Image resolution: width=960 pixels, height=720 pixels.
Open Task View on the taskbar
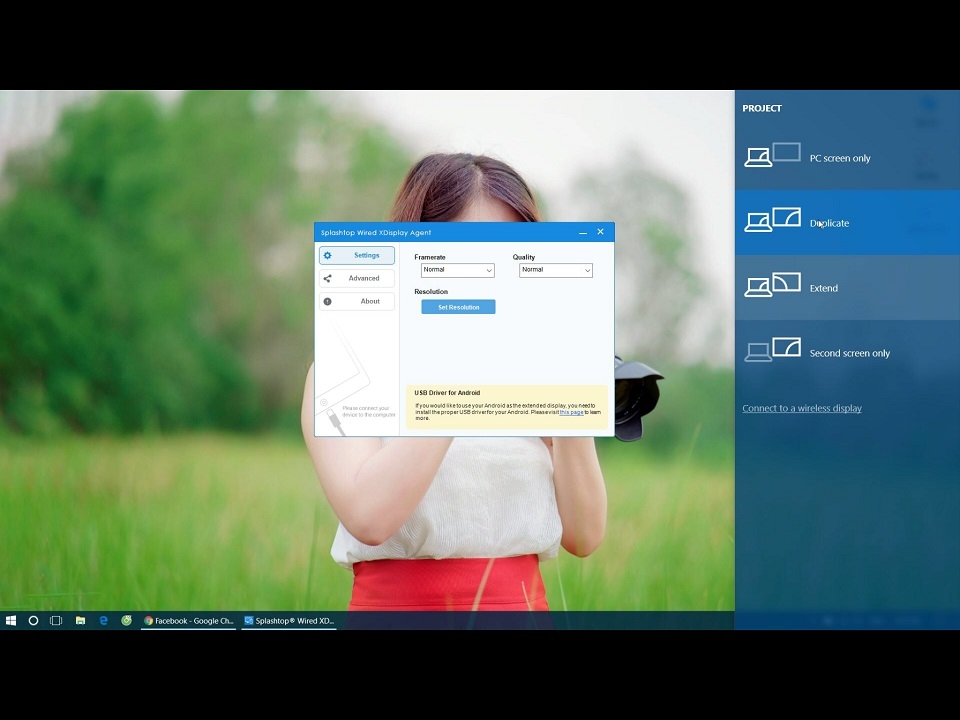(x=56, y=621)
